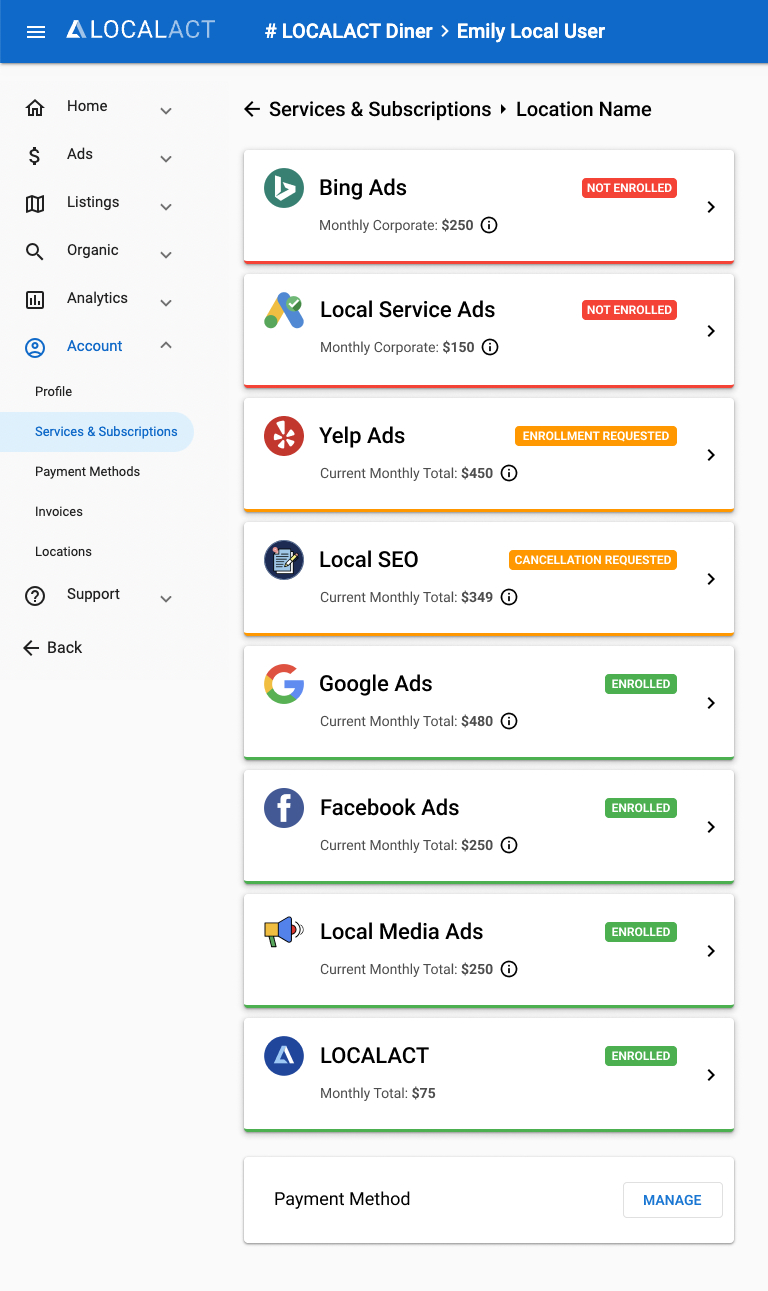Image resolution: width=768 pixels, height=1291 pixels.
Task: Click the Facebook Ads logo icon
Action: tap(284, 808)
